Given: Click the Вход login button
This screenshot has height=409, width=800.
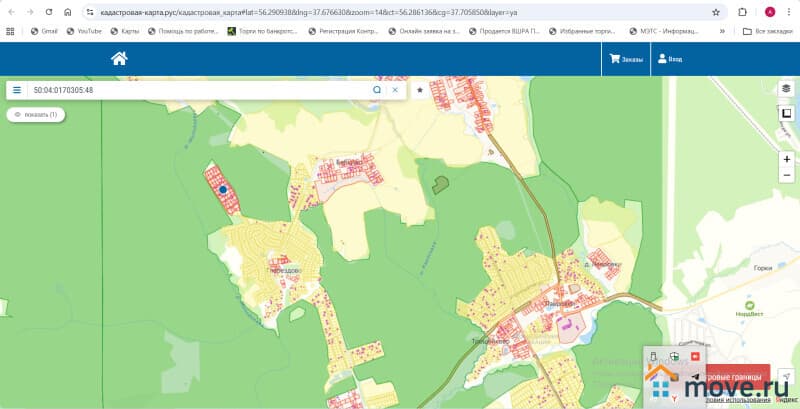Looking at the screenshot, I should [x=669, y=59].
